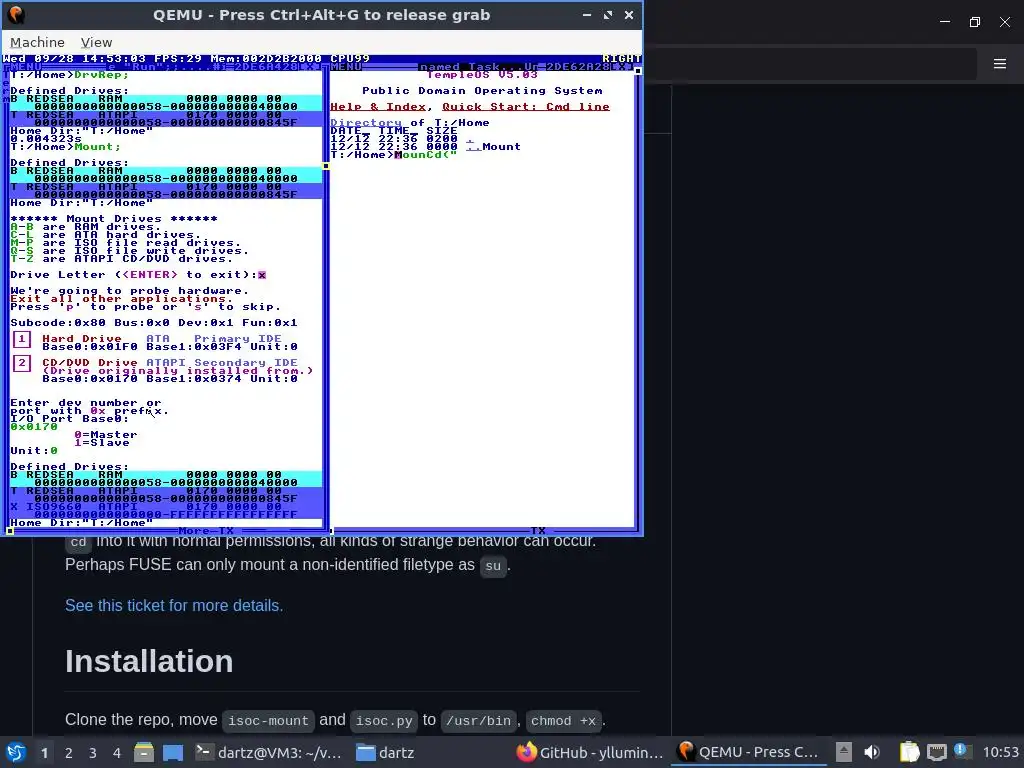This screenshot has width=1024, height=768.
Task: Click the green Mount; command
Action: (x=97, y=146)
